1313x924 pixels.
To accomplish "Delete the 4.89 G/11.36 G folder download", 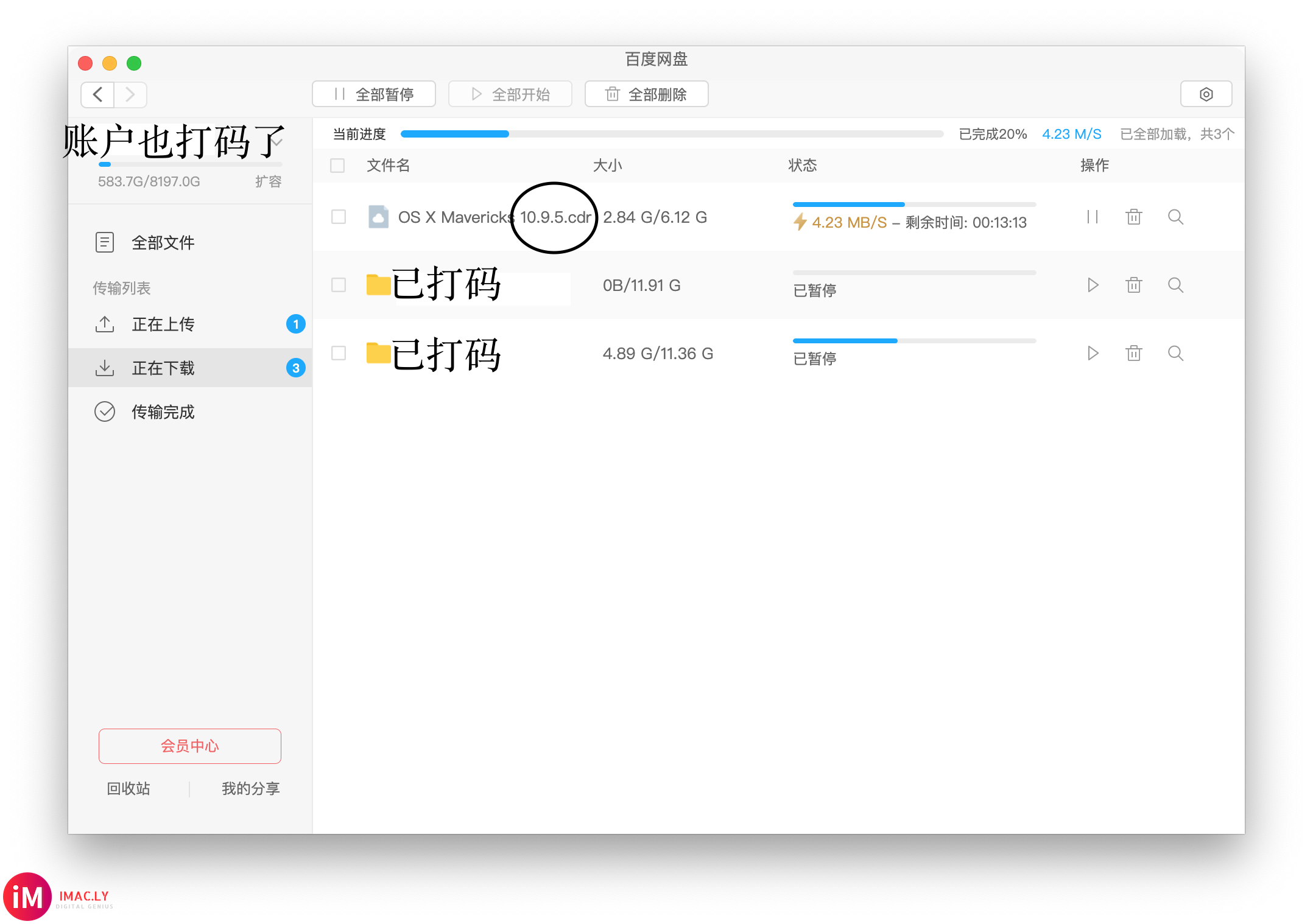I will tap(1134, 353).
